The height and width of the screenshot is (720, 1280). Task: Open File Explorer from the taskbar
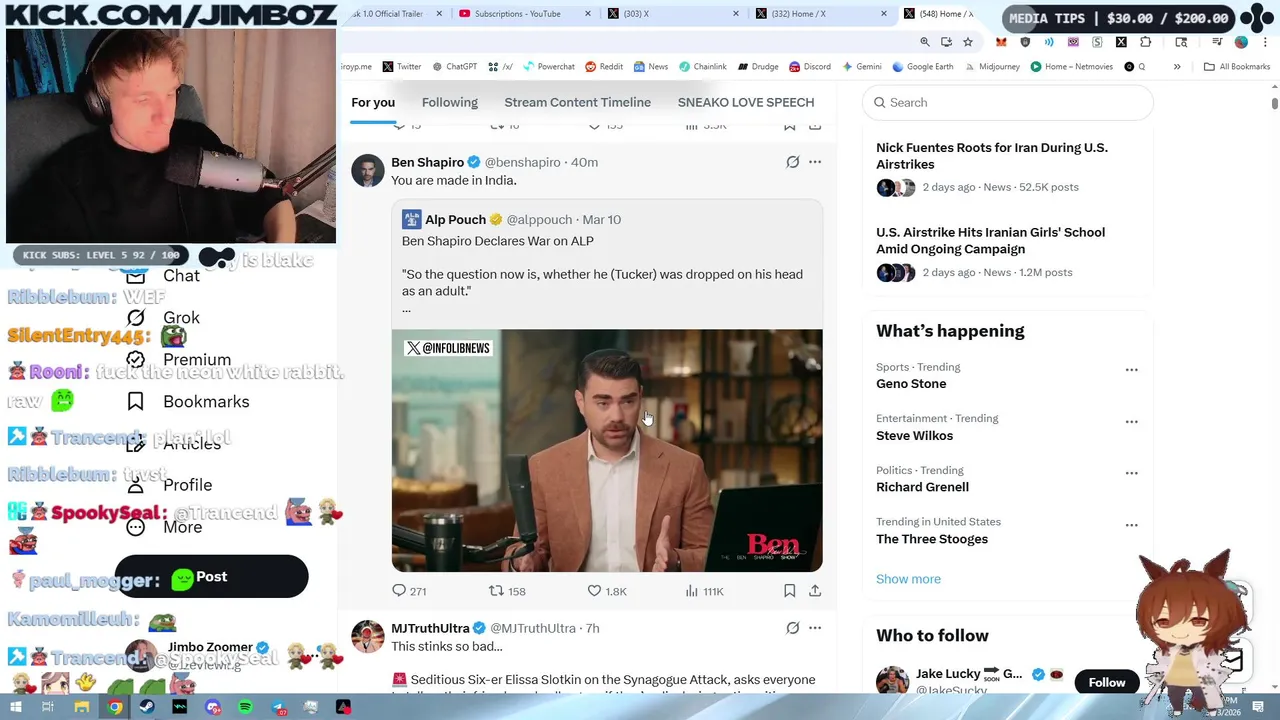tap(82, 707)
